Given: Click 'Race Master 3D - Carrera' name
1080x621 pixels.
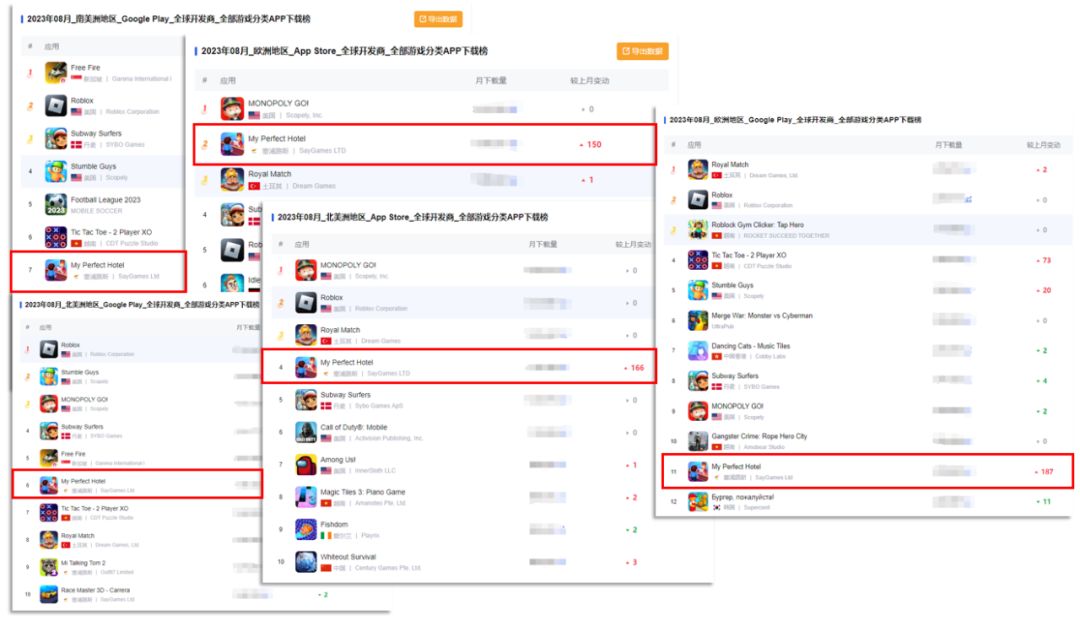Looking at the screenshot, I should pos(95,590).
